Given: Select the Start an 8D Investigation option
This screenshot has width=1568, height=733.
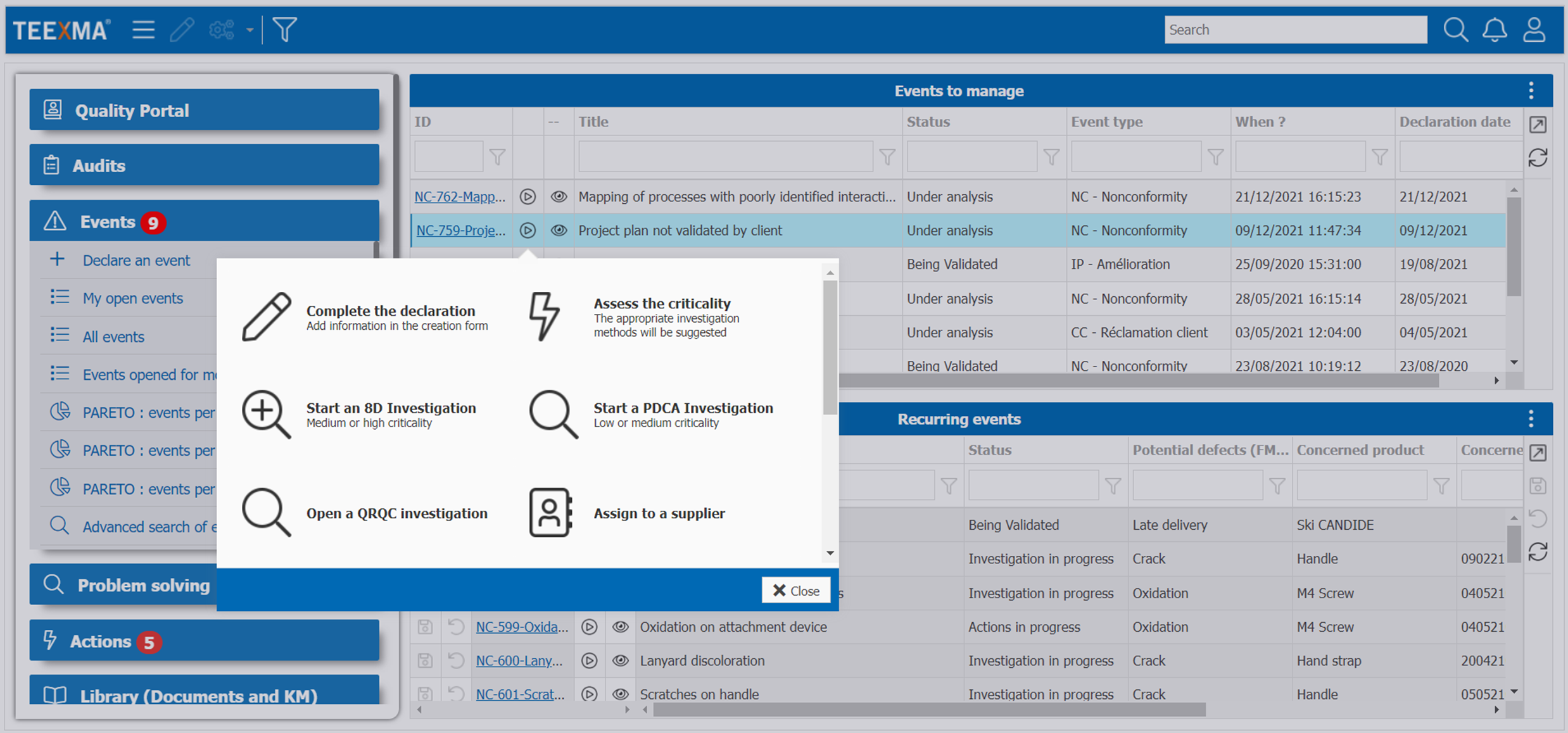Looking at the screenshot, I should pos(391,408).
